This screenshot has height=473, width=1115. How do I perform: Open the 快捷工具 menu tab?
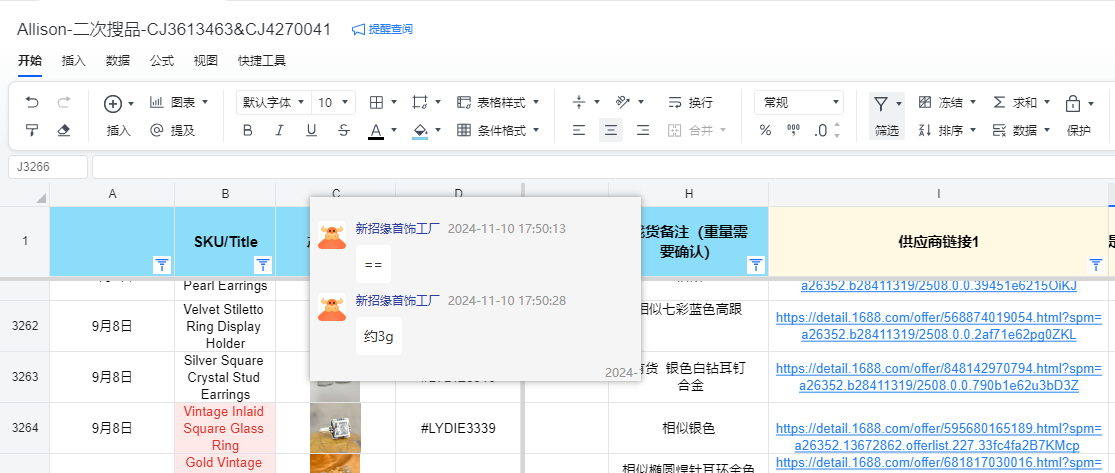262,60
